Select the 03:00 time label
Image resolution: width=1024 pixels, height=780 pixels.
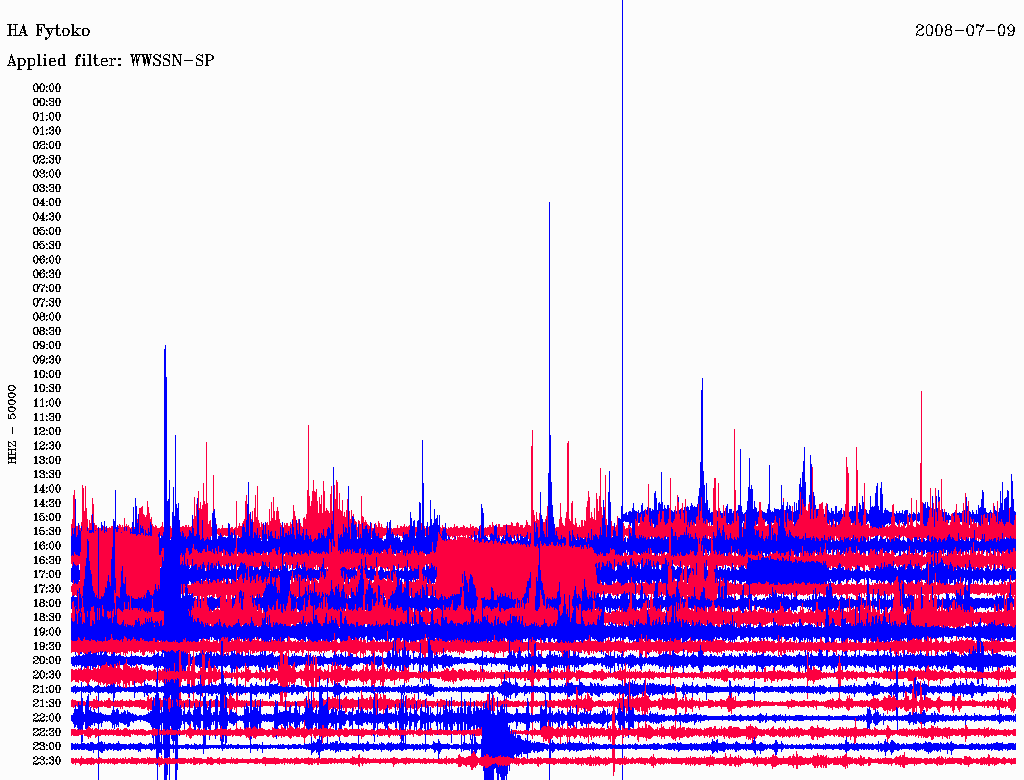pyautogui.click(x=46, y=174)
